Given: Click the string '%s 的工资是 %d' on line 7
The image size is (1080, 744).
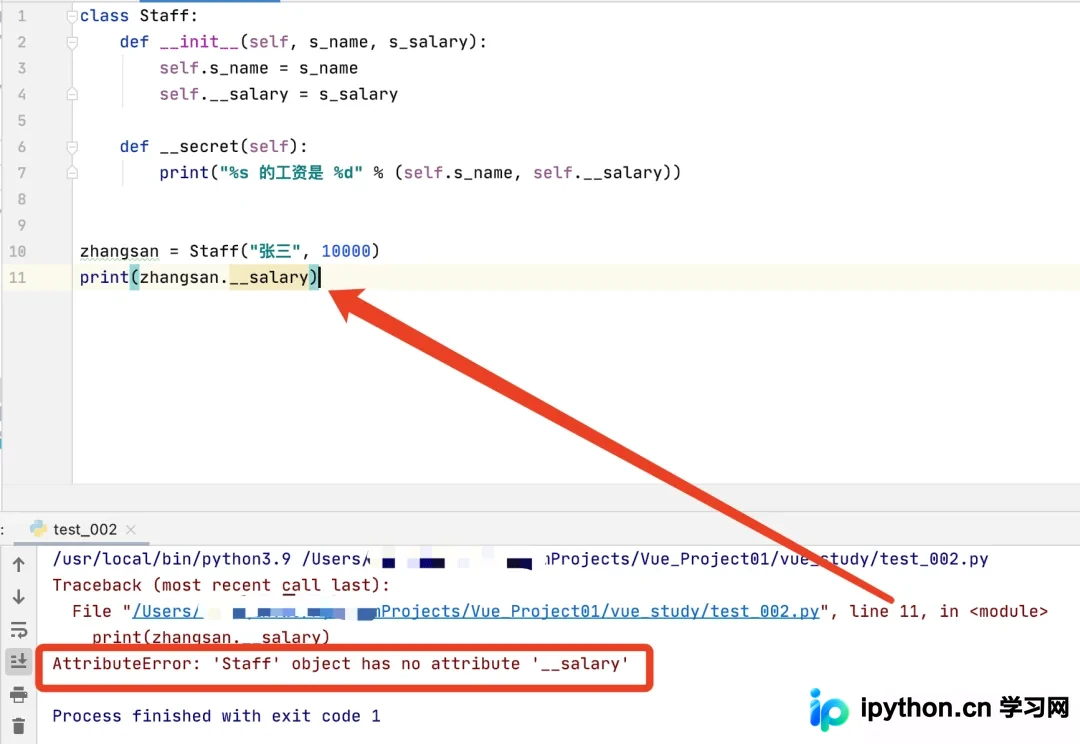Looking at the screenshot, I should coord(291,173).
